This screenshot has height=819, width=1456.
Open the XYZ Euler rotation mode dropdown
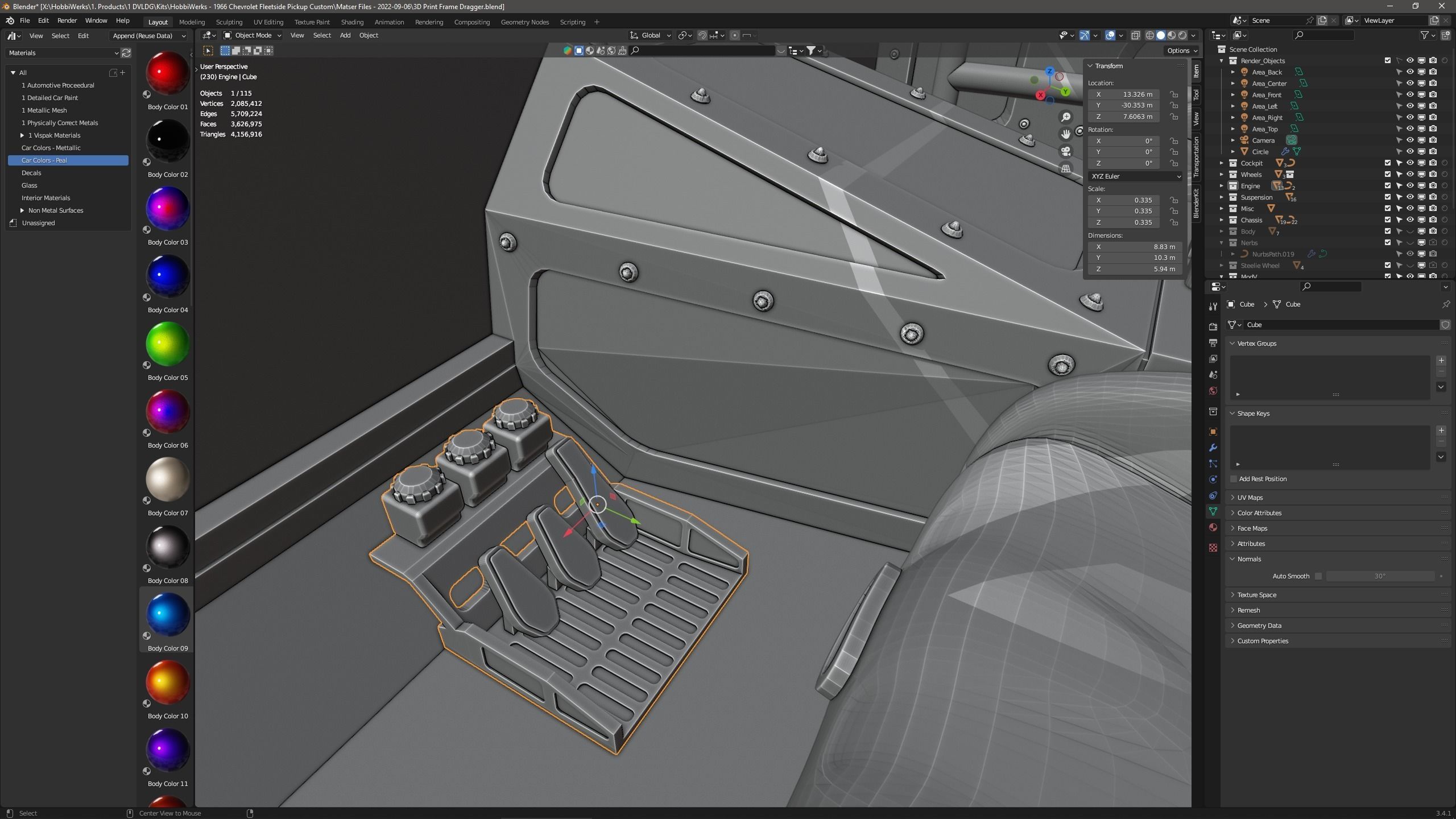pos(1135,176)
